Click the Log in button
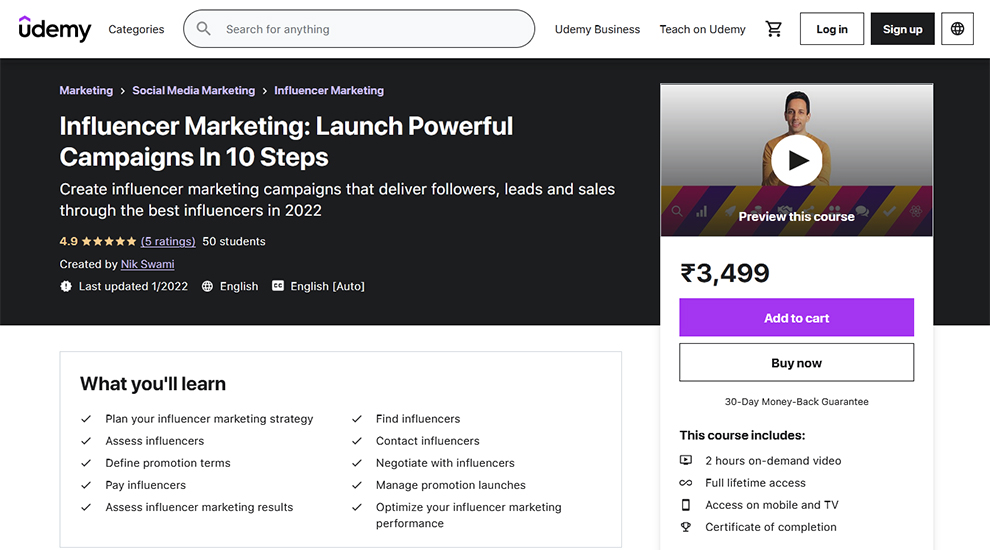The height and width of the screenshot is (550, 990). point(832,29)
